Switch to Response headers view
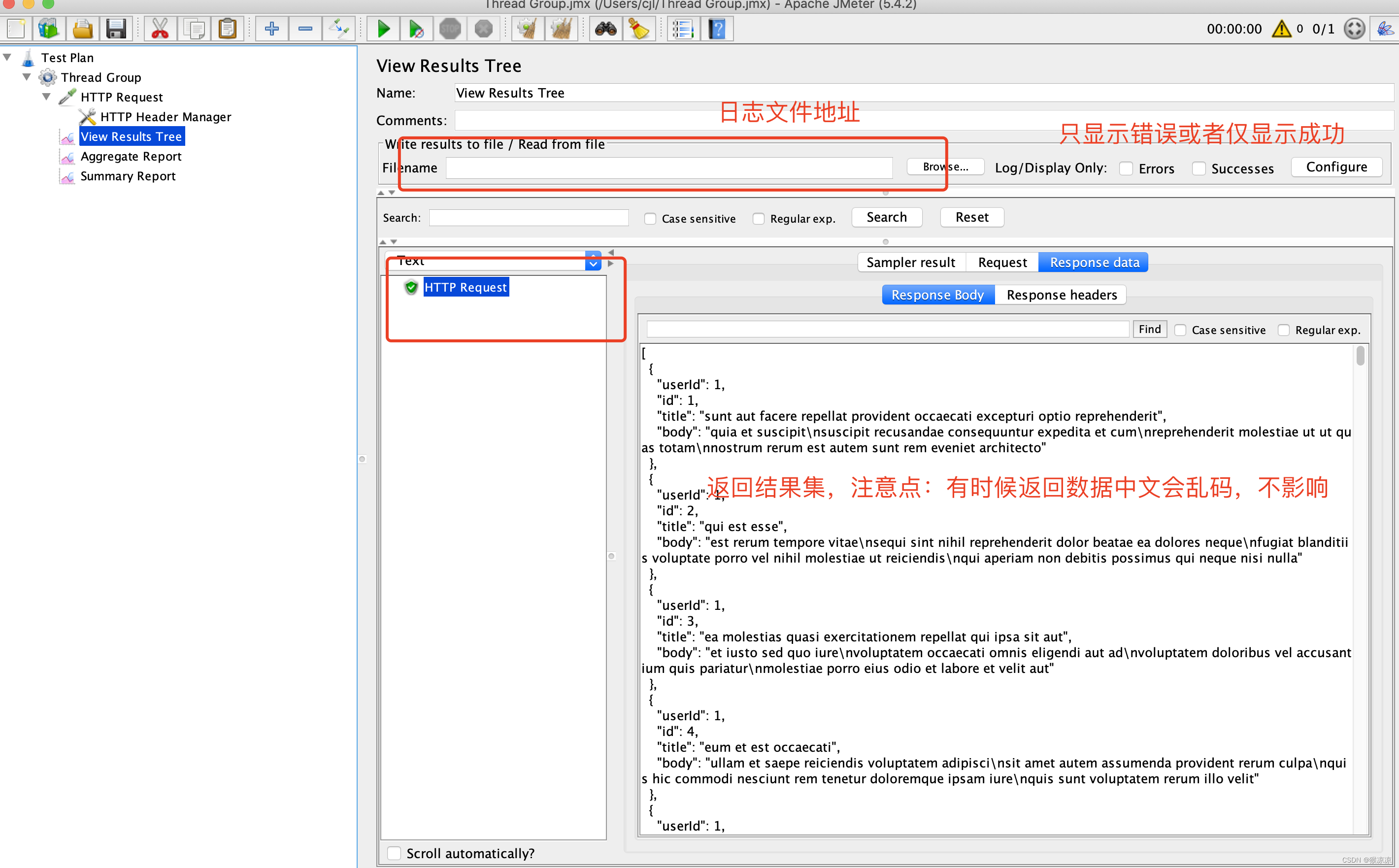Viewport: 1399px width, 868px height. tap(1061, 294)
